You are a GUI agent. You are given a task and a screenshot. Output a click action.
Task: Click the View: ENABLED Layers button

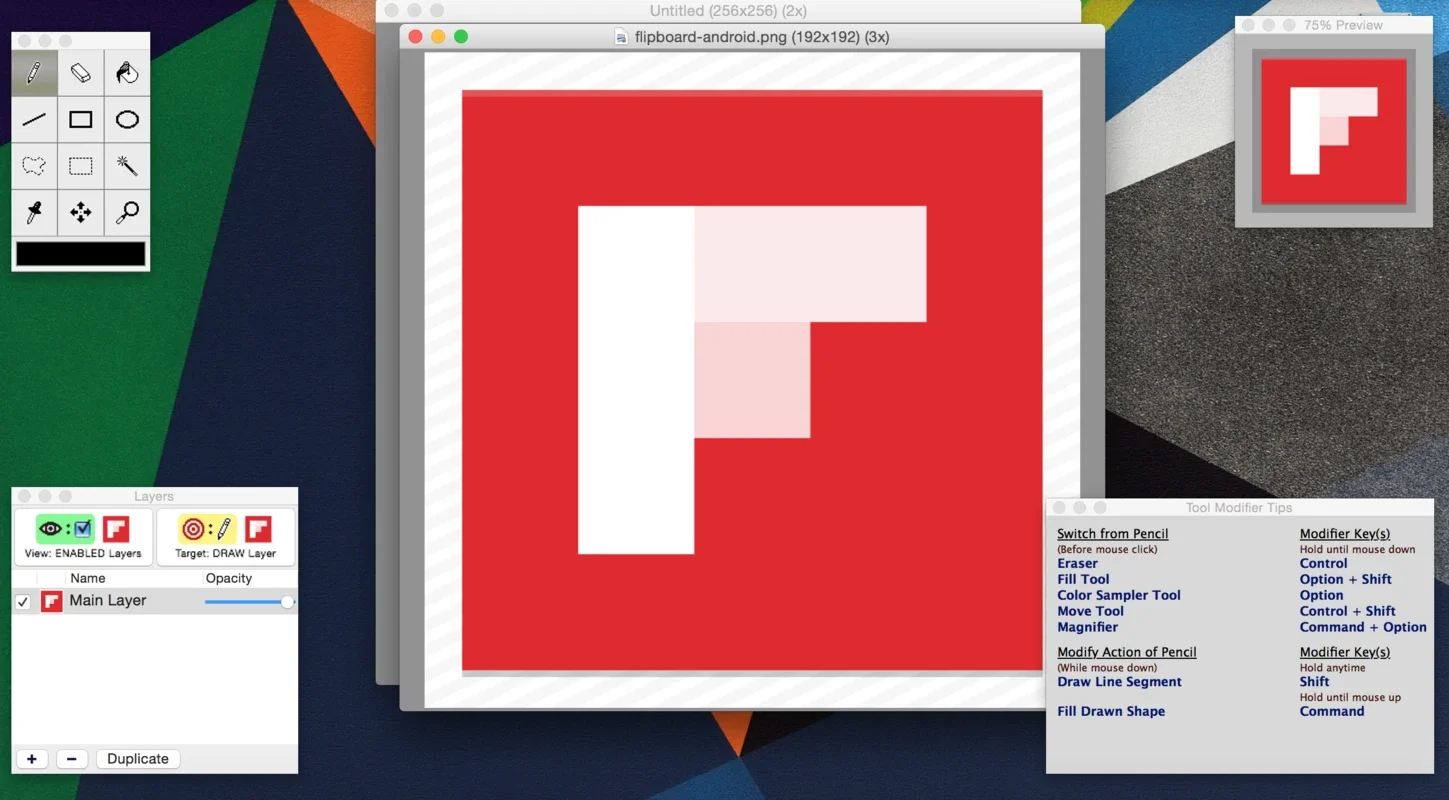[84, 536]
